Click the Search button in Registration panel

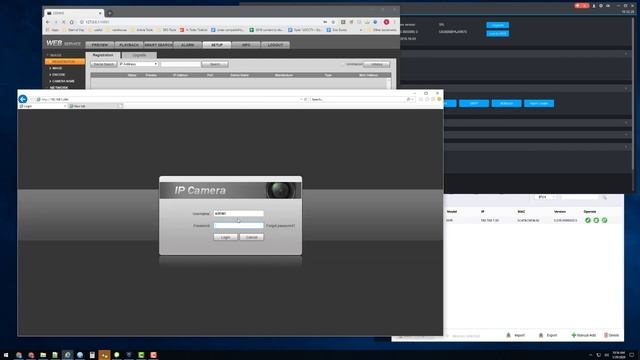coord(215,64)
